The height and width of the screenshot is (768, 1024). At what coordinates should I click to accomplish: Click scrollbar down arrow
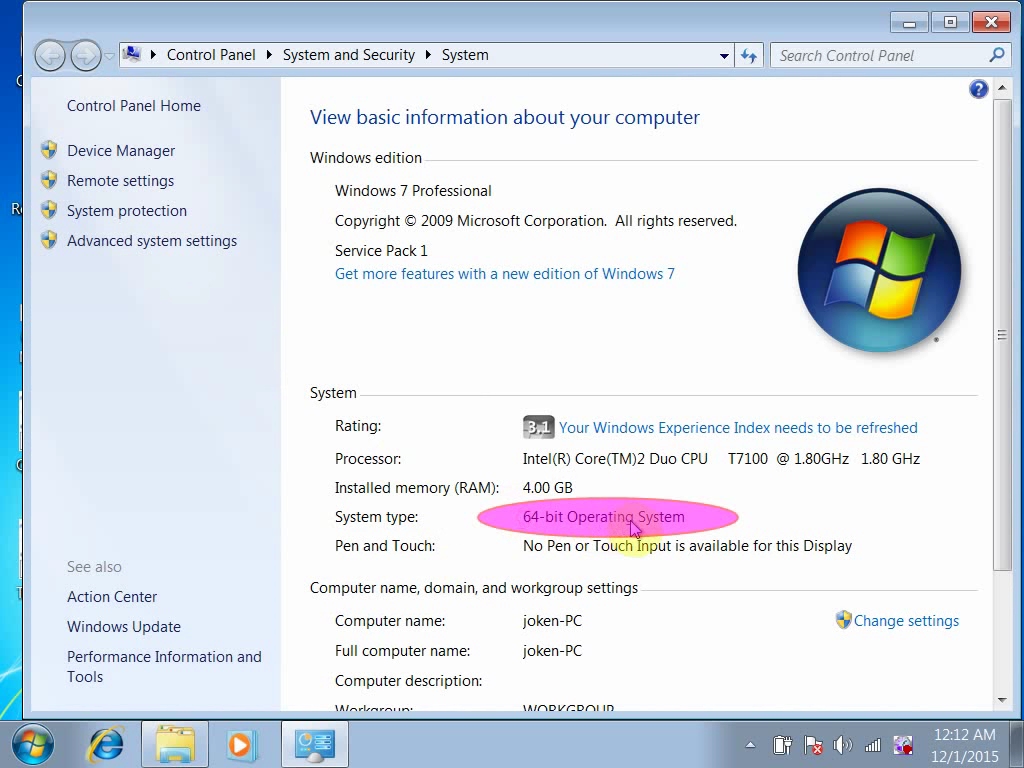[1002, 700]
